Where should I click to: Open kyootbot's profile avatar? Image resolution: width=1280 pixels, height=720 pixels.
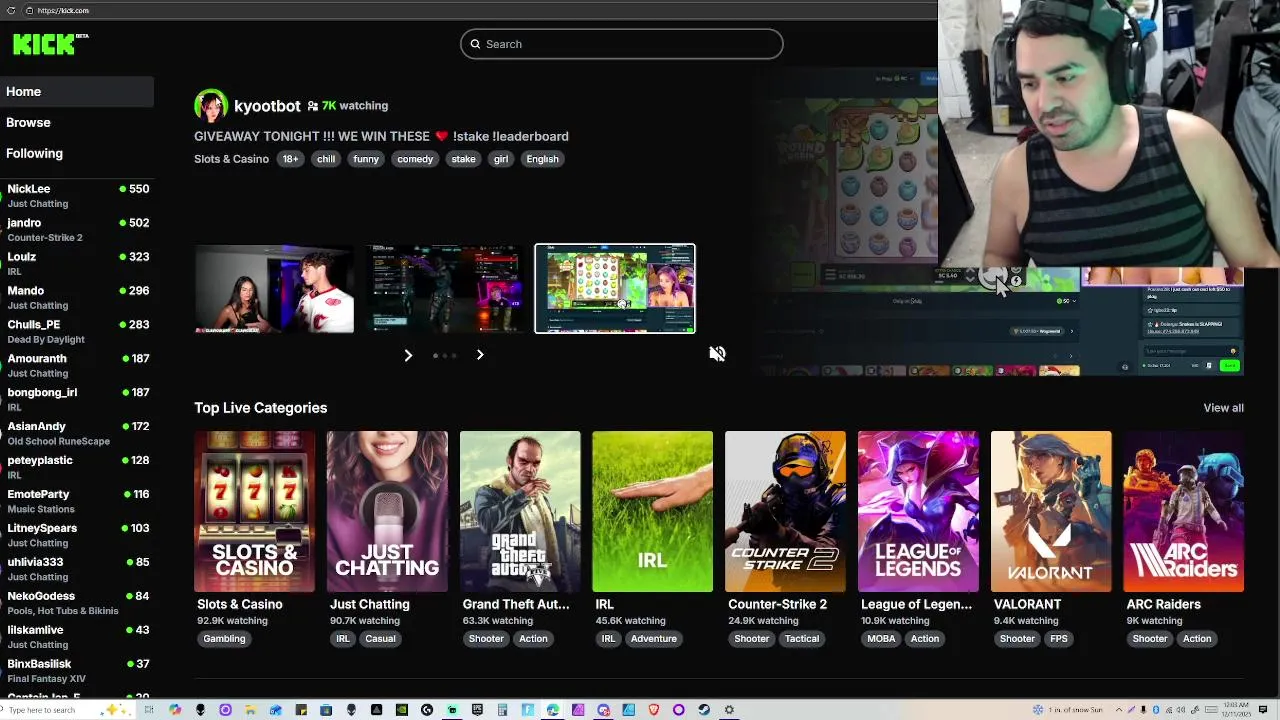(x=210, y=106)
